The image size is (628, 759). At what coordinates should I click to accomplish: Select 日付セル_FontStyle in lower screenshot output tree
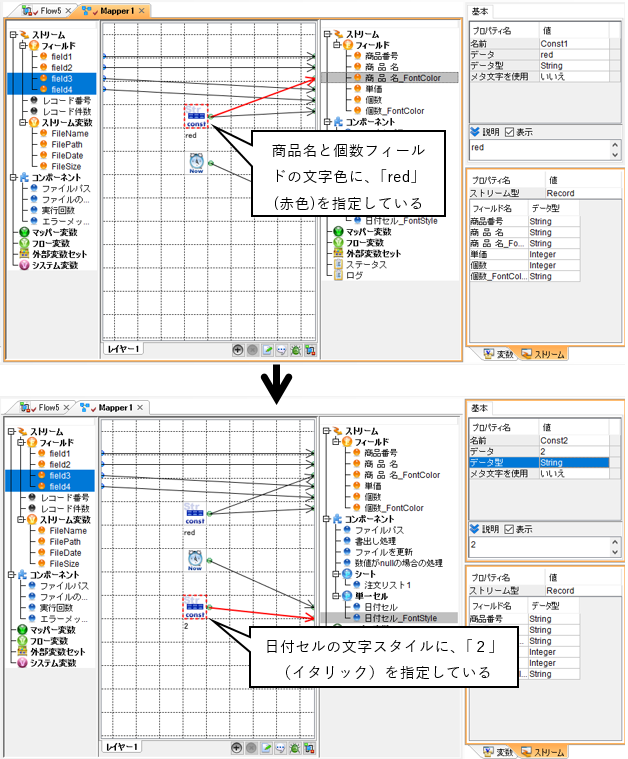(400, 618)
